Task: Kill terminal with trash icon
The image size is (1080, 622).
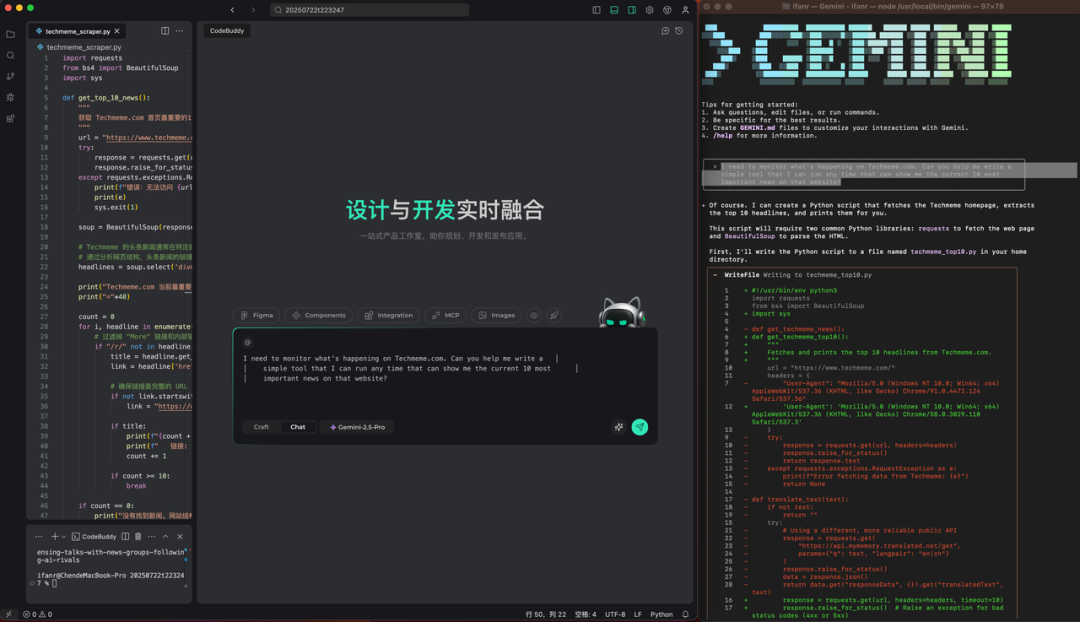Action: click(x=138, y=537)
